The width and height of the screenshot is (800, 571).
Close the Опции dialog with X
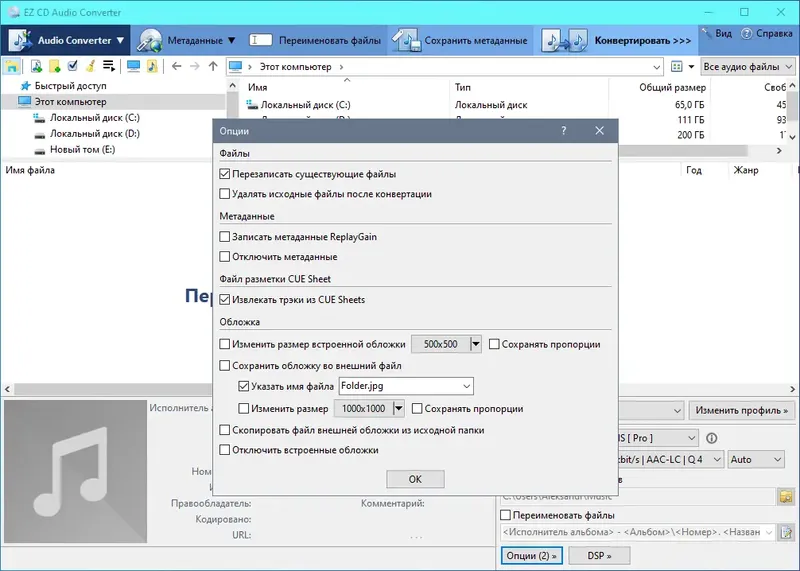pos(599,131)
